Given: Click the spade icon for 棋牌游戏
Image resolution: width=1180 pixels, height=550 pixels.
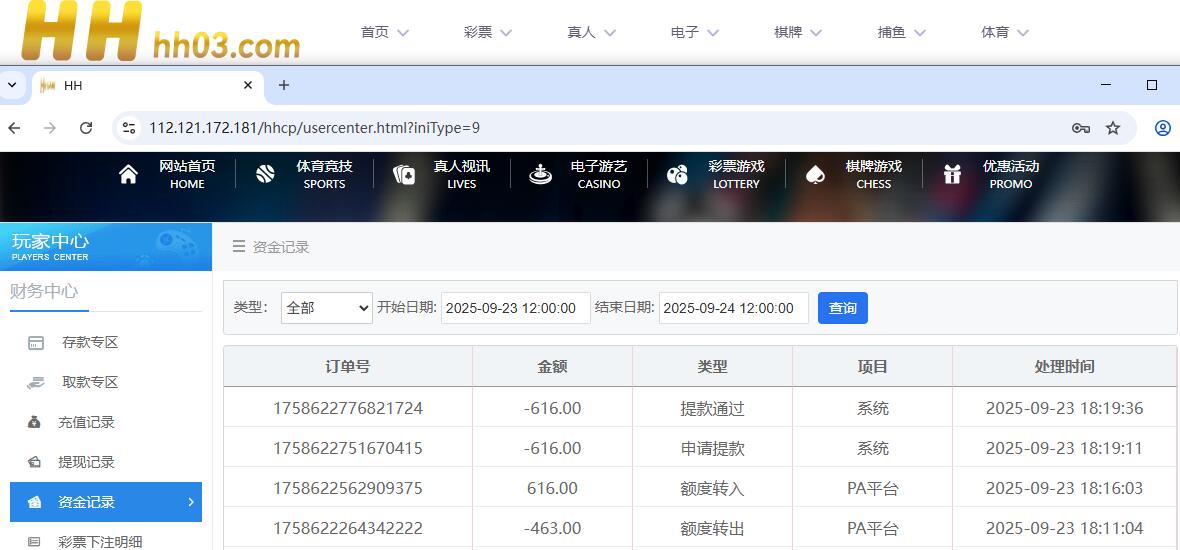Looking at the screenshot, I should click(x=815, y=175).
